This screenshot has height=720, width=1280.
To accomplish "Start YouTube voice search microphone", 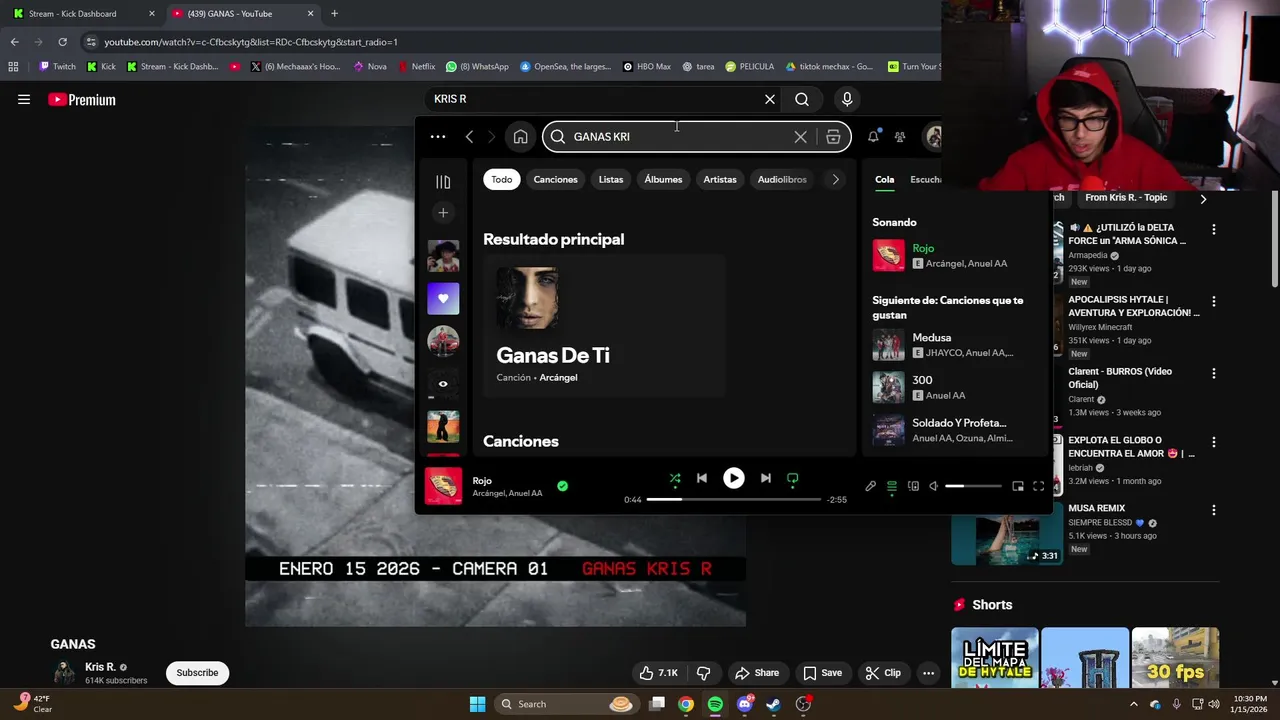I will 847,99.
